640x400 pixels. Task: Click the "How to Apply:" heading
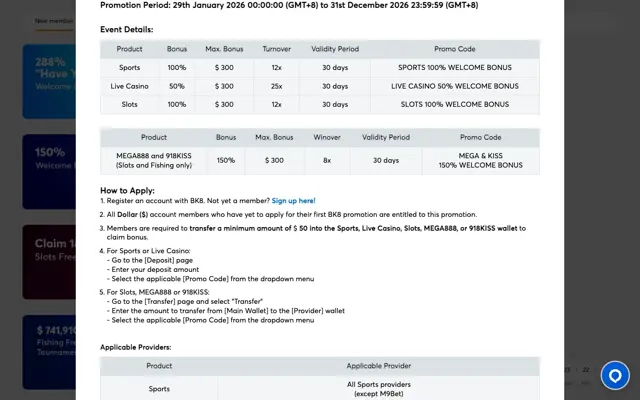[x=127, y=191]
